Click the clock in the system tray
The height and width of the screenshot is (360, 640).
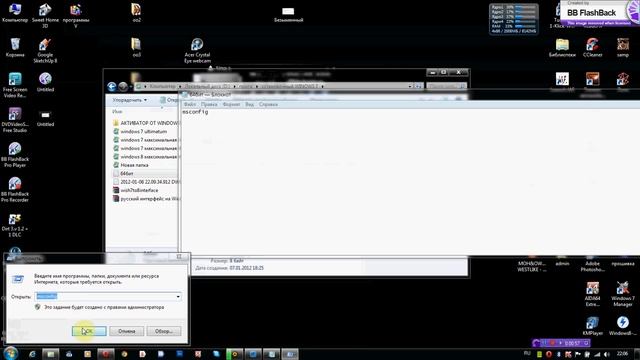(622, 354)
